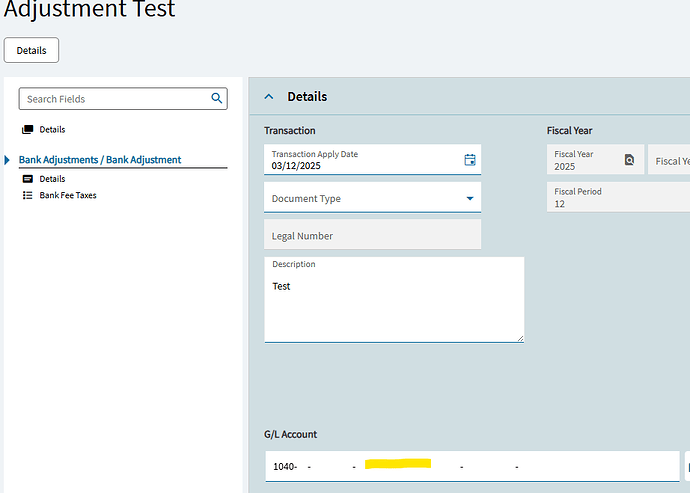The height and width of the screenshot is (493, 690).
Task: Open the calendar picker for Transaction Apply Date
Action: pos(470,160)
